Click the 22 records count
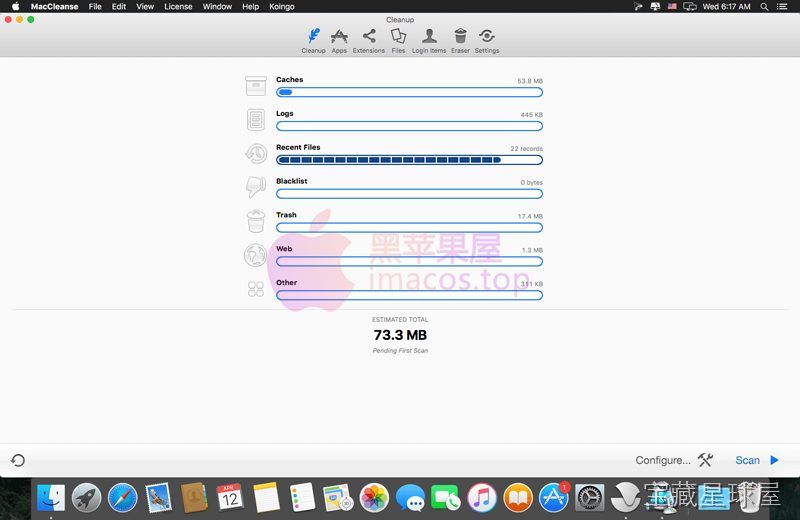Screen dimensions: 800x520 (527, 148)
